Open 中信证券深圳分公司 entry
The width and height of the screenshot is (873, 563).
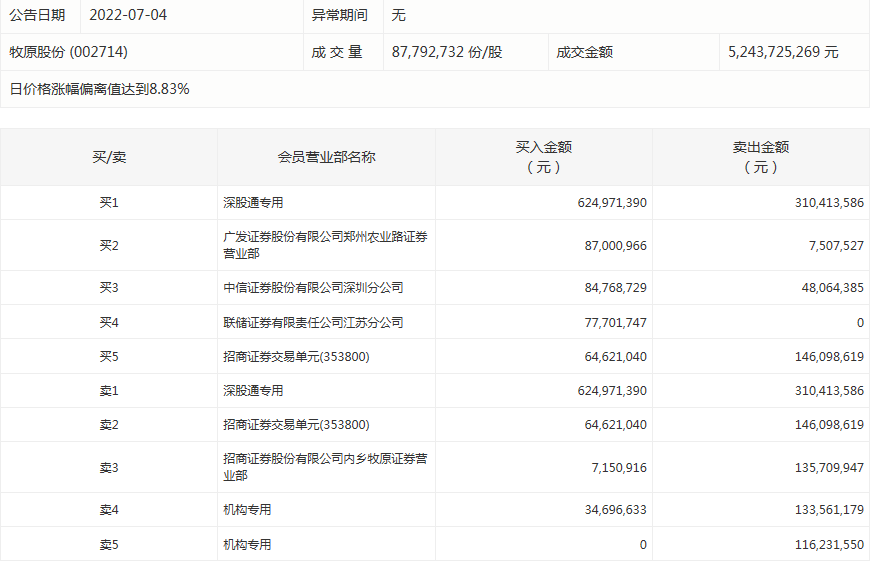[313, 288]
